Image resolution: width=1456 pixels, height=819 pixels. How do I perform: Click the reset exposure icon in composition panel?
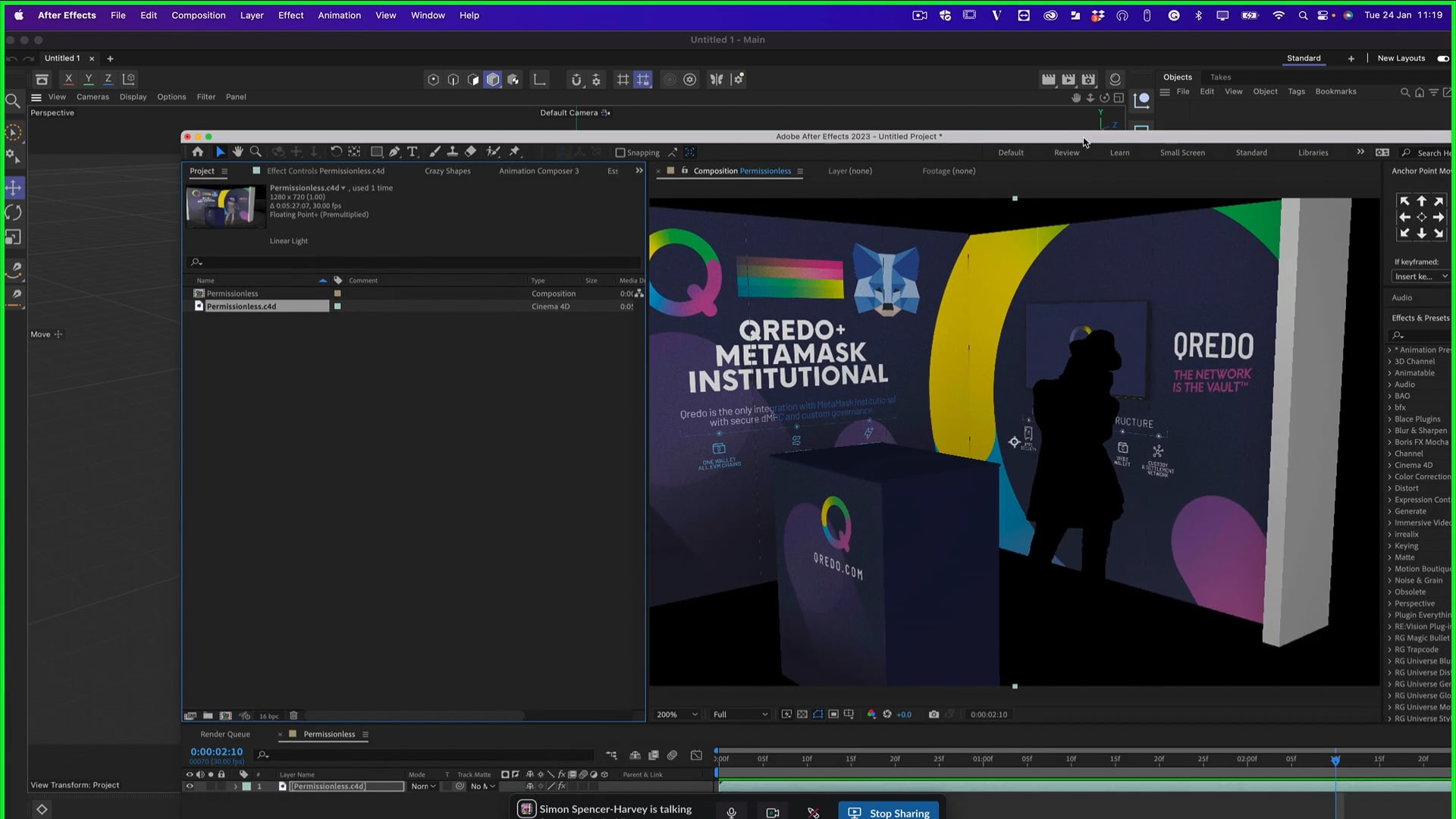[886, 714]
